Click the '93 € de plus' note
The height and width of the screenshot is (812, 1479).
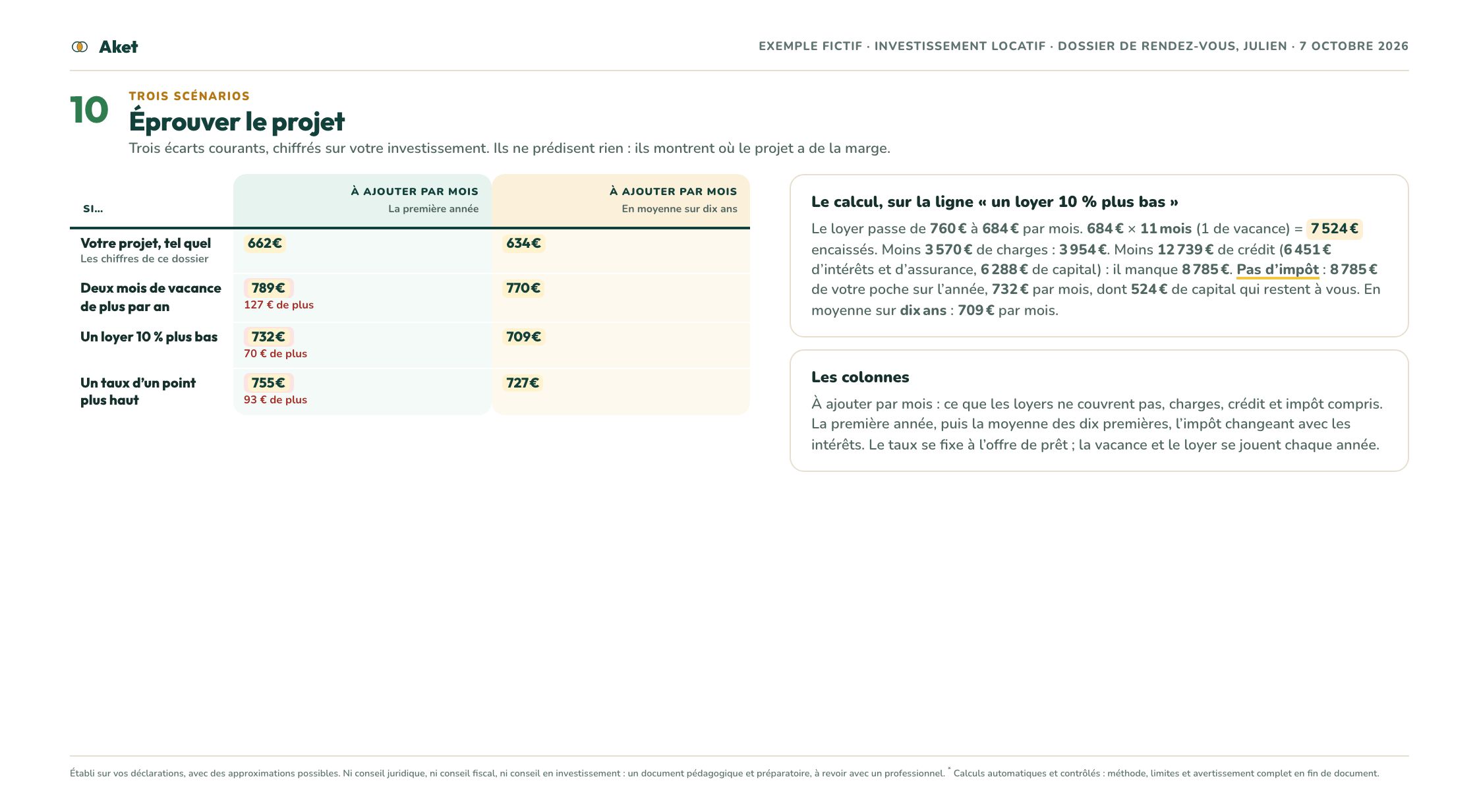[275, 400]
